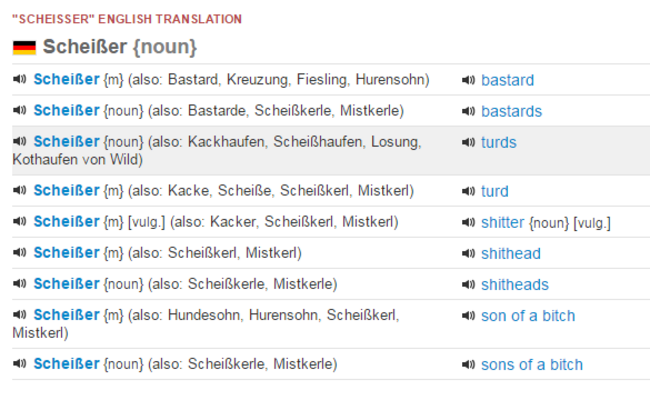Open the "bastard" translation link
This screenshot has width=650, height=400.
tap(507, 80)
